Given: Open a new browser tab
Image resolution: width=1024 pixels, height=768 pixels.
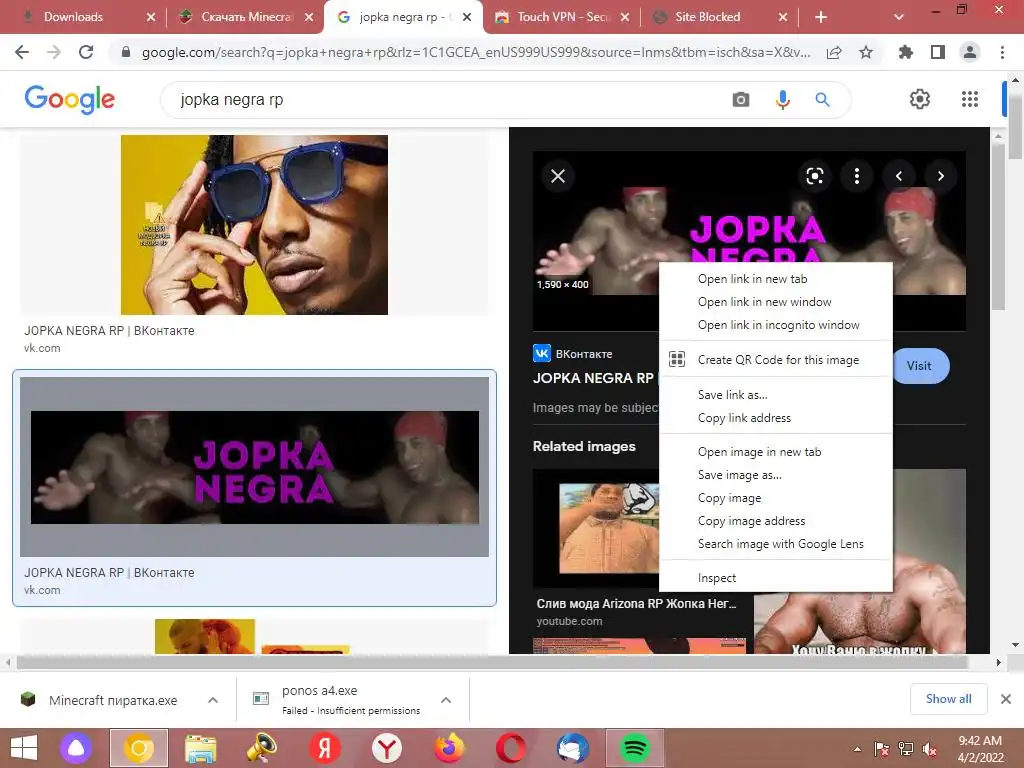Looking at the screenshot, I should pos(821,17).
